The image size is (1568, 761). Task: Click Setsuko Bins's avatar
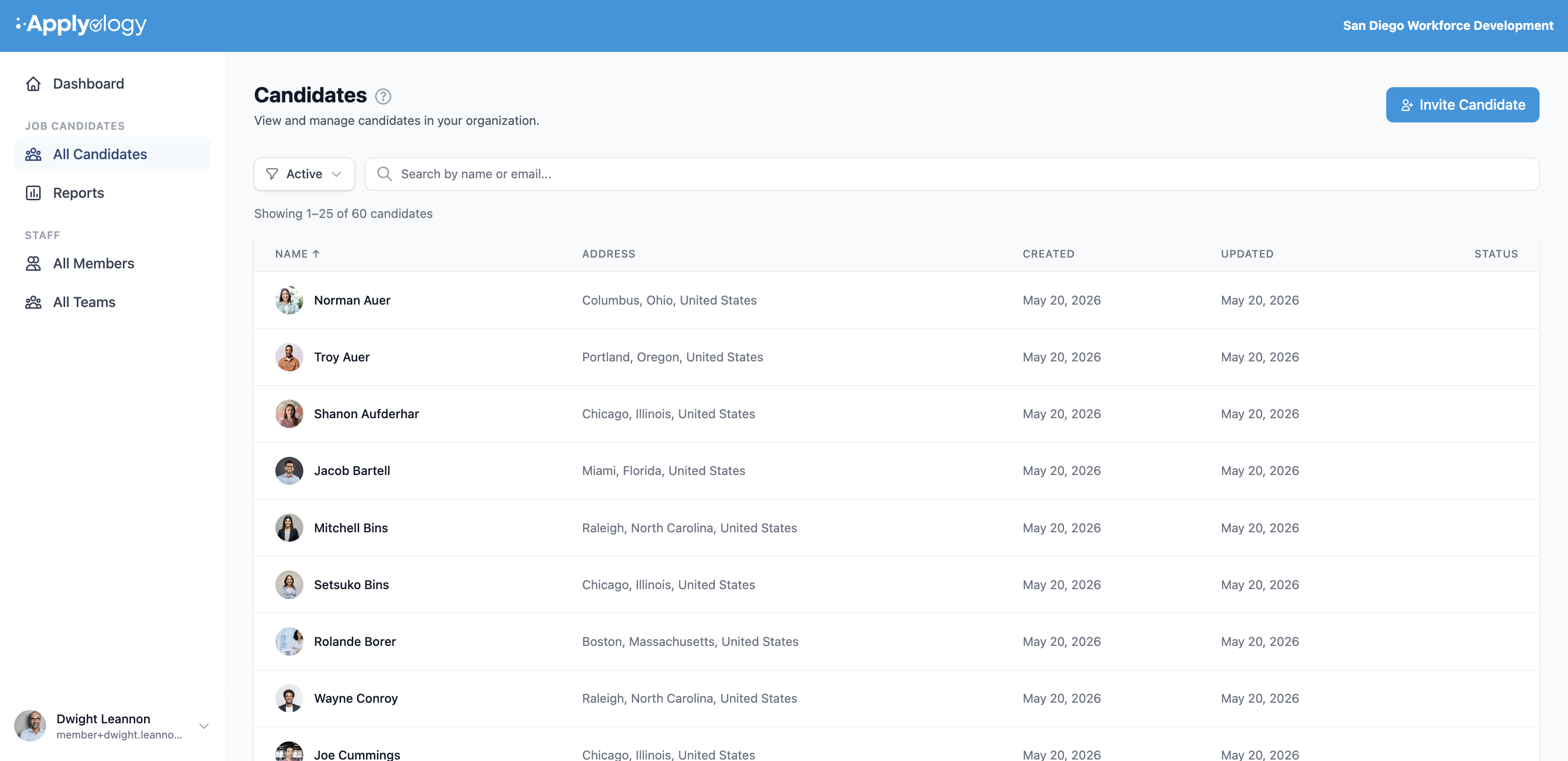tap(289, 585)
